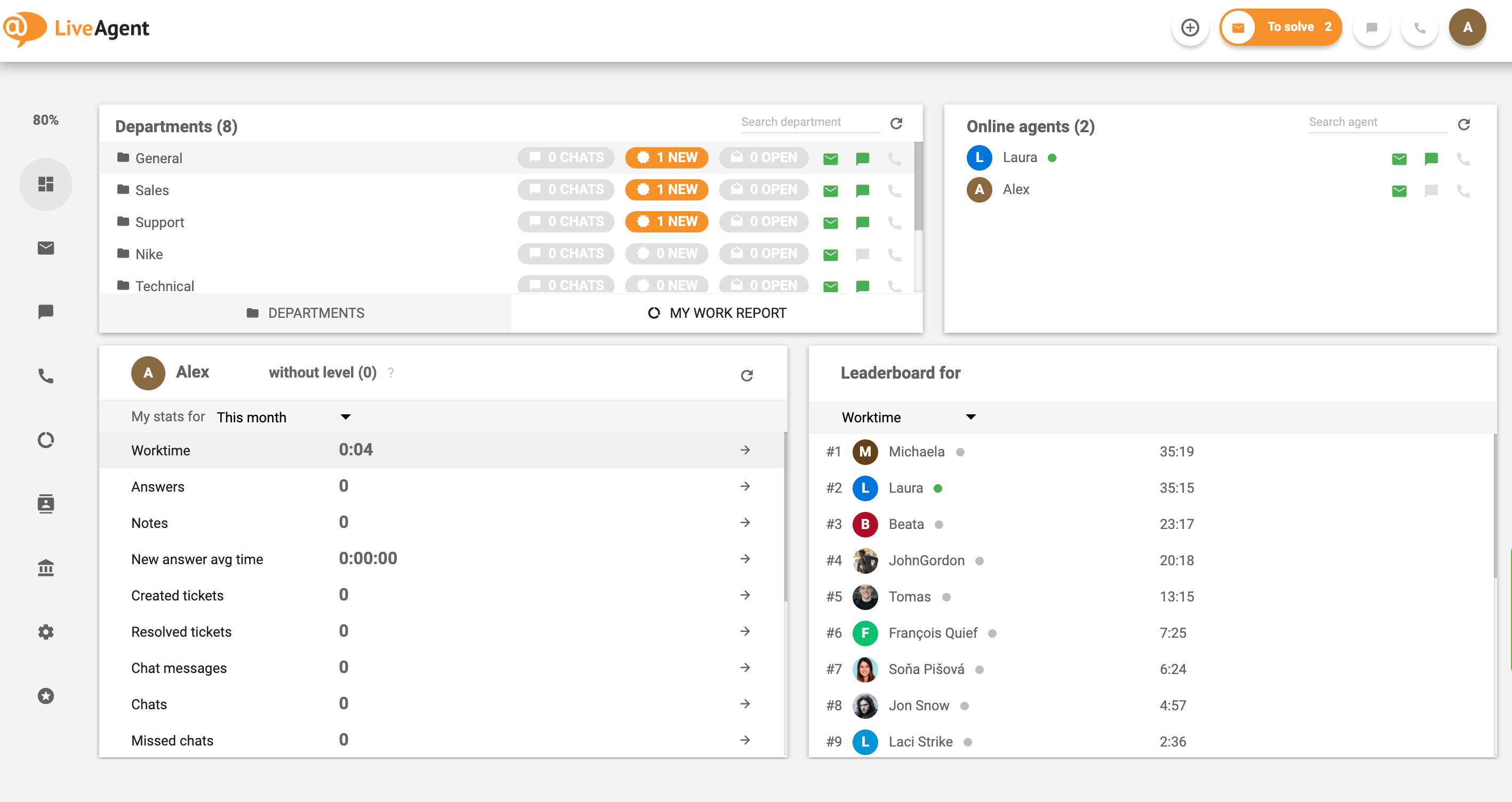Click the phone calls icon in sidebar
Screen dimensions: 1512x802
[46, 375]
